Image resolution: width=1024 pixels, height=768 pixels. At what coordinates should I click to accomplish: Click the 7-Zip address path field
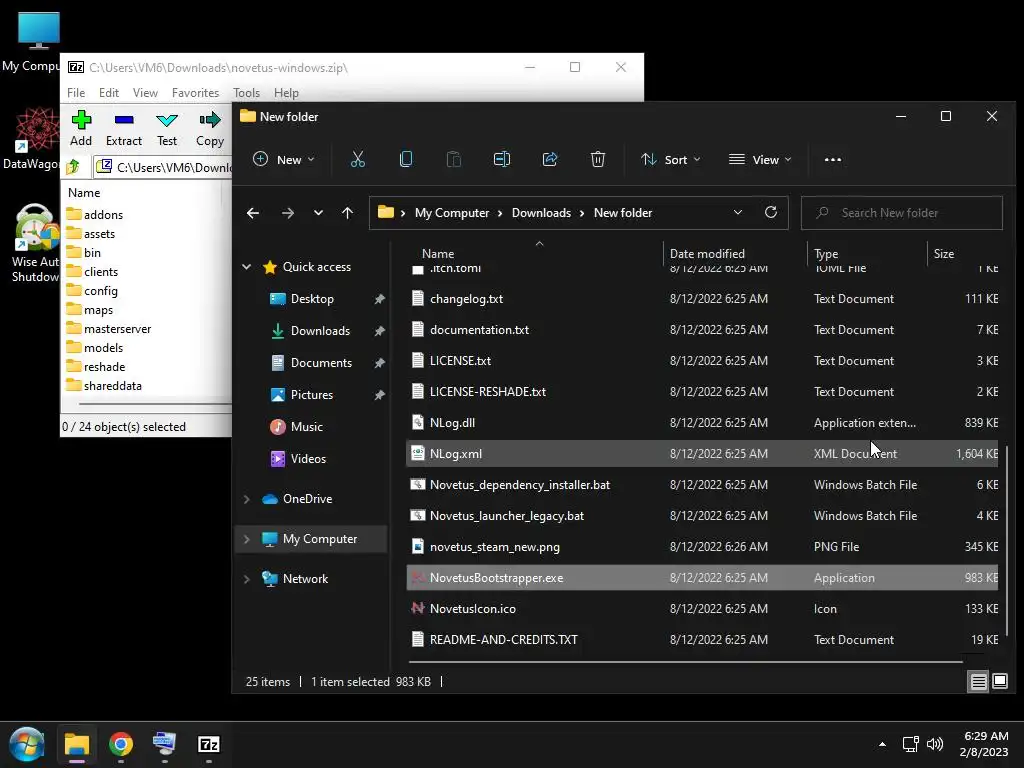point(162,167)
